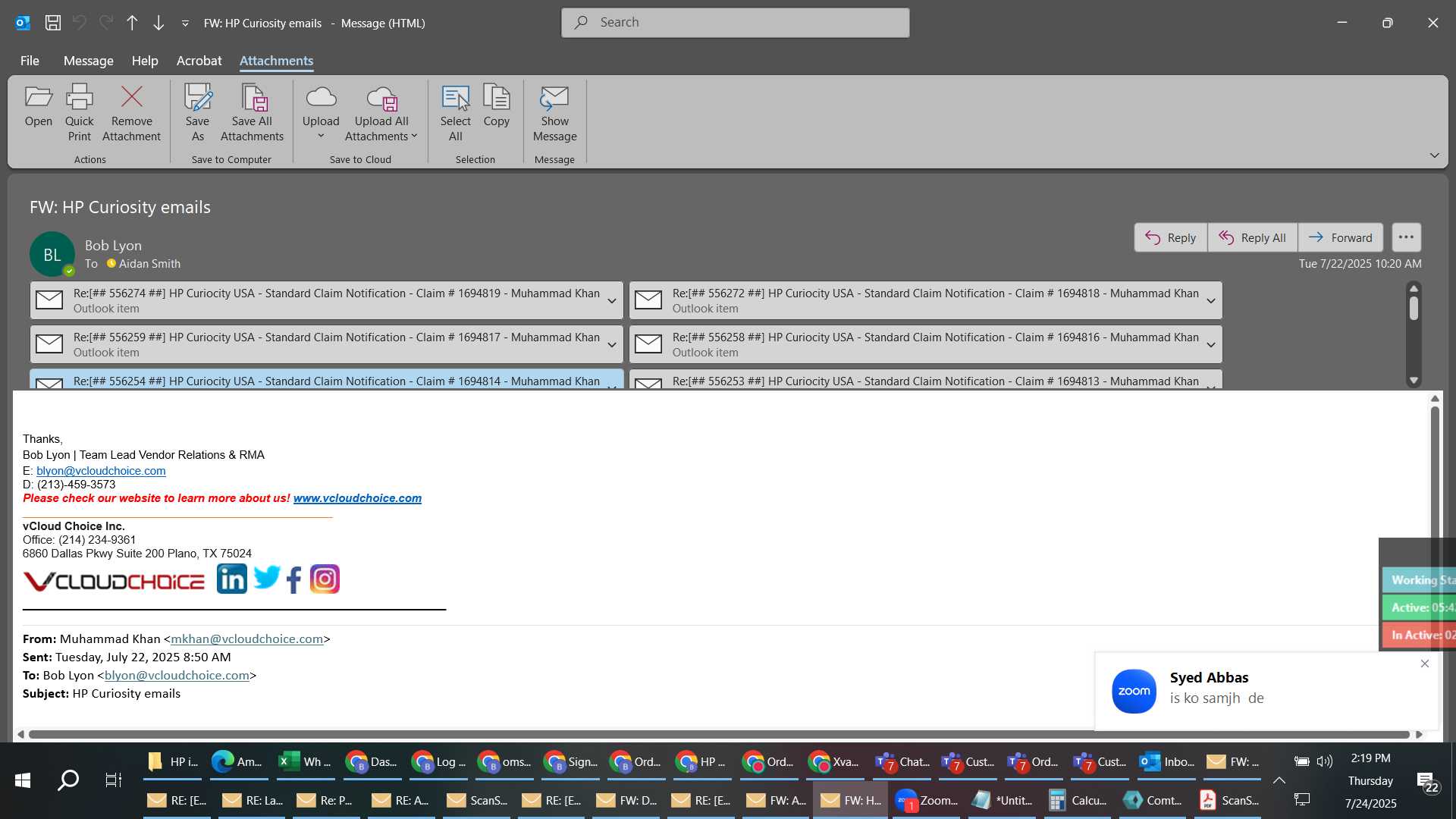Close the Syed Abbas Zoom notification

[x=1424, y=664]
